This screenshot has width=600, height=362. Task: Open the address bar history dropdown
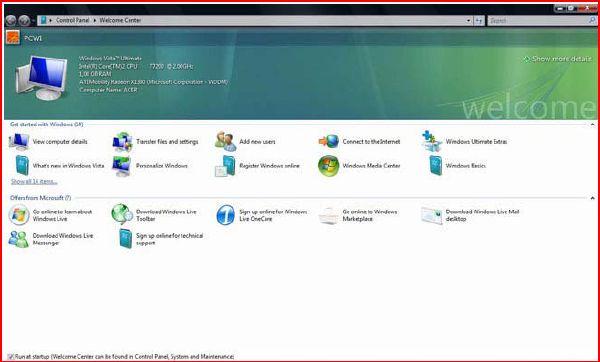click(469, 21)
